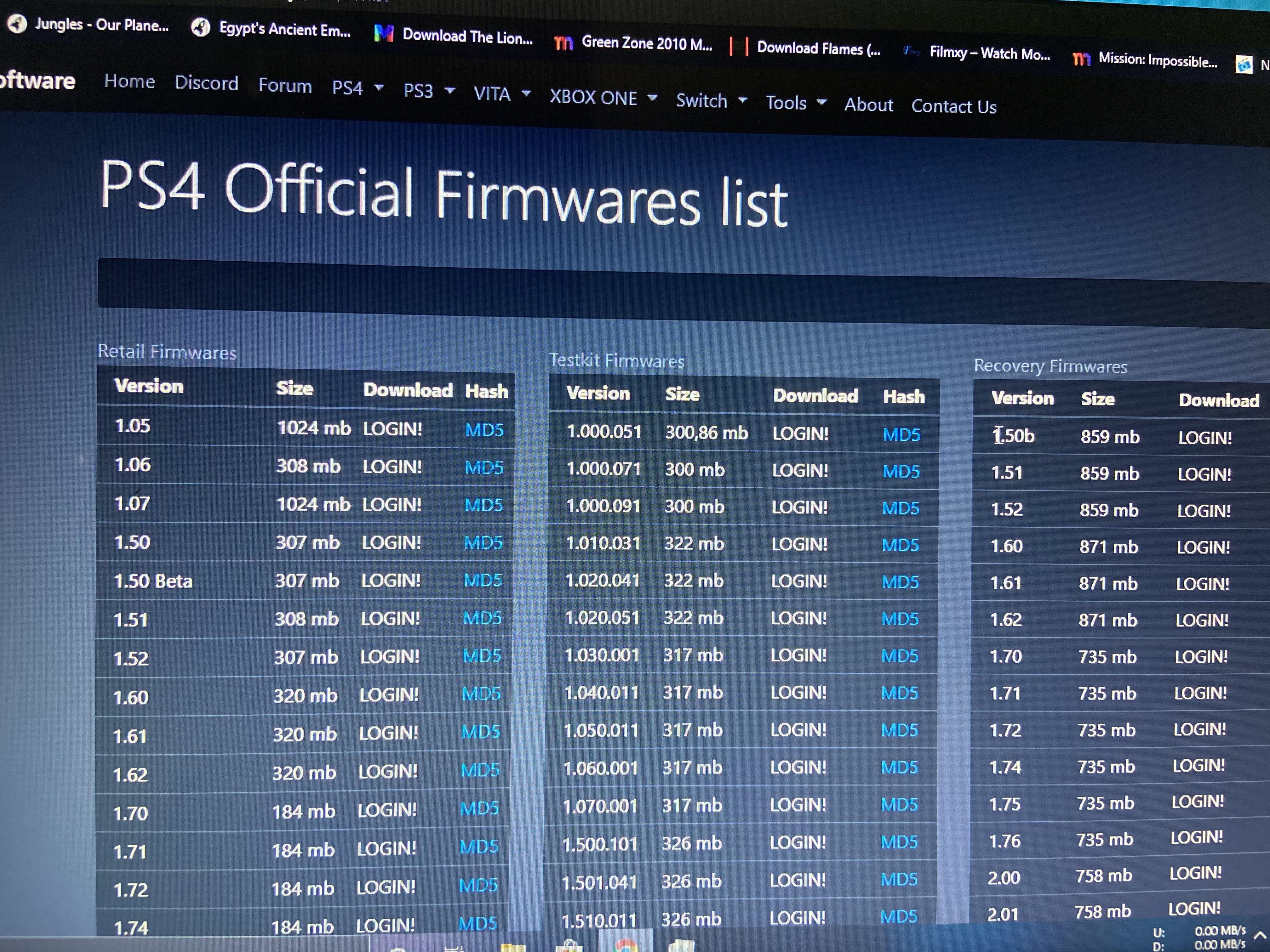Screen dimensions: 1270x952
Task: Select '300,86 mb' size cell
Action: point(707,432)
